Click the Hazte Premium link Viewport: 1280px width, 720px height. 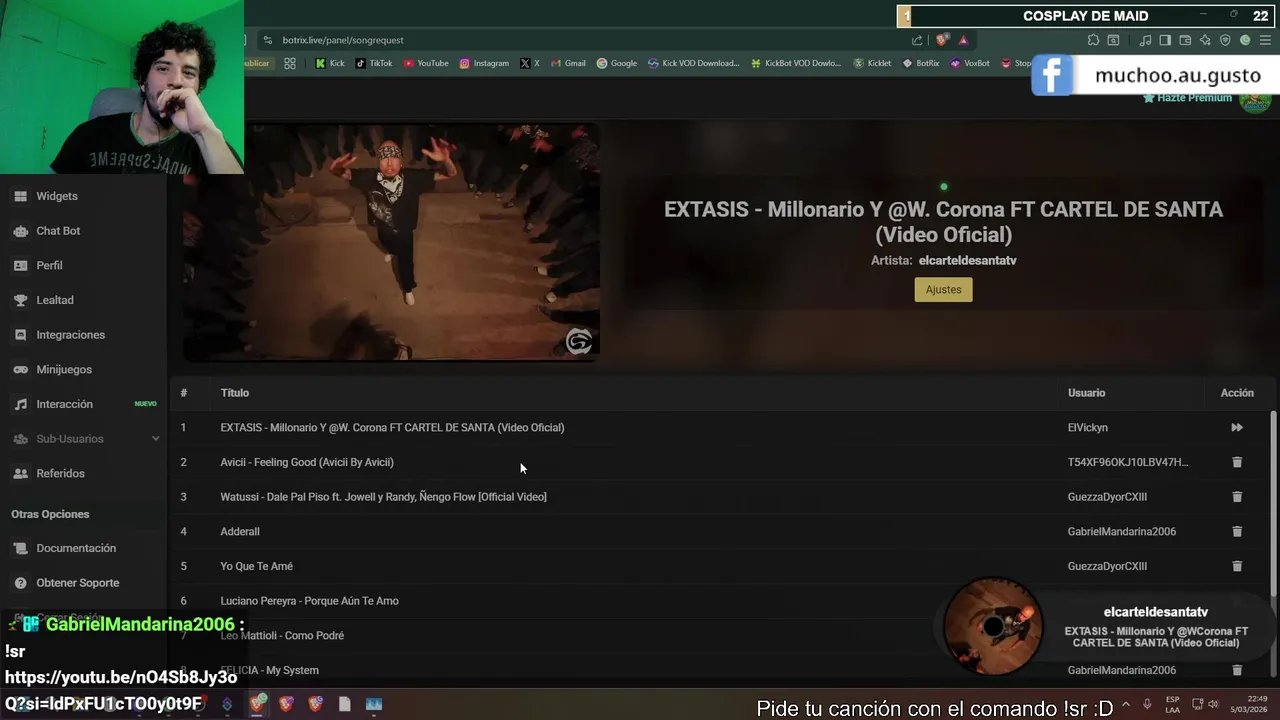tap(1187, 98)
